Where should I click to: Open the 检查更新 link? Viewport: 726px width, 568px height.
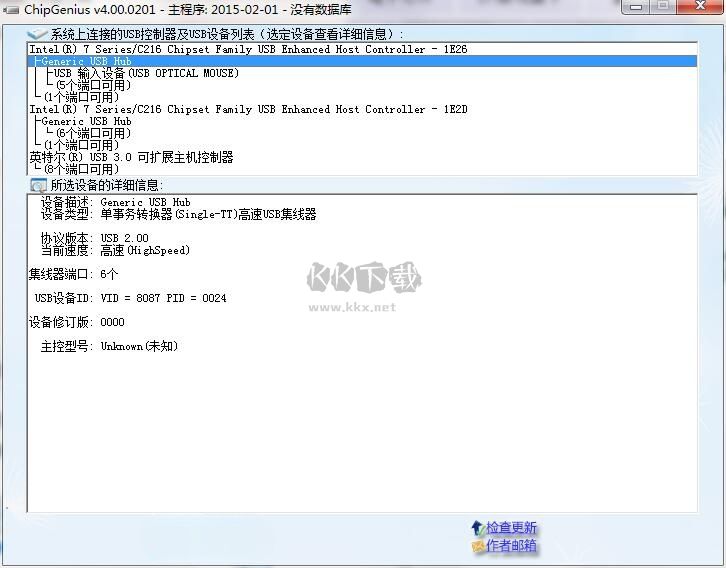(511, 527)
